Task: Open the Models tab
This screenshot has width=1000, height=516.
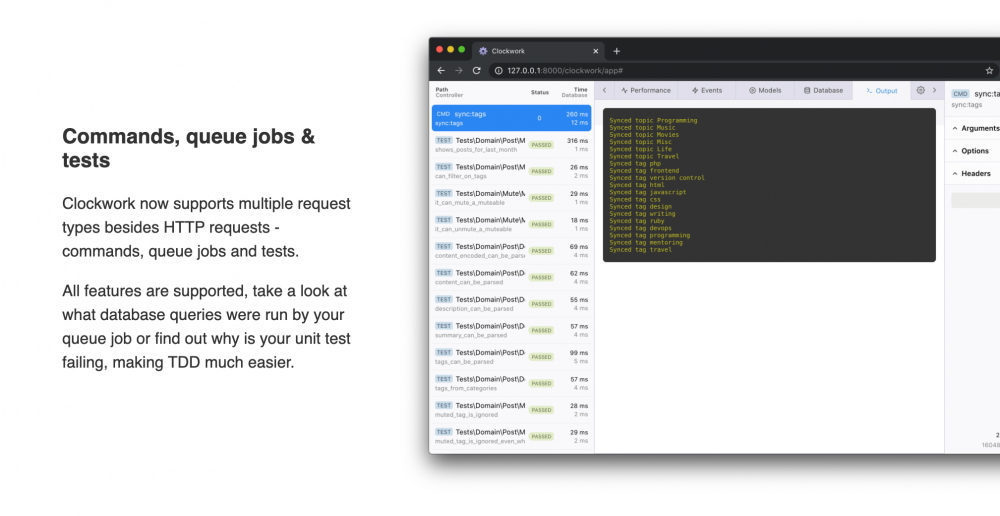Action: pos(765,90)
